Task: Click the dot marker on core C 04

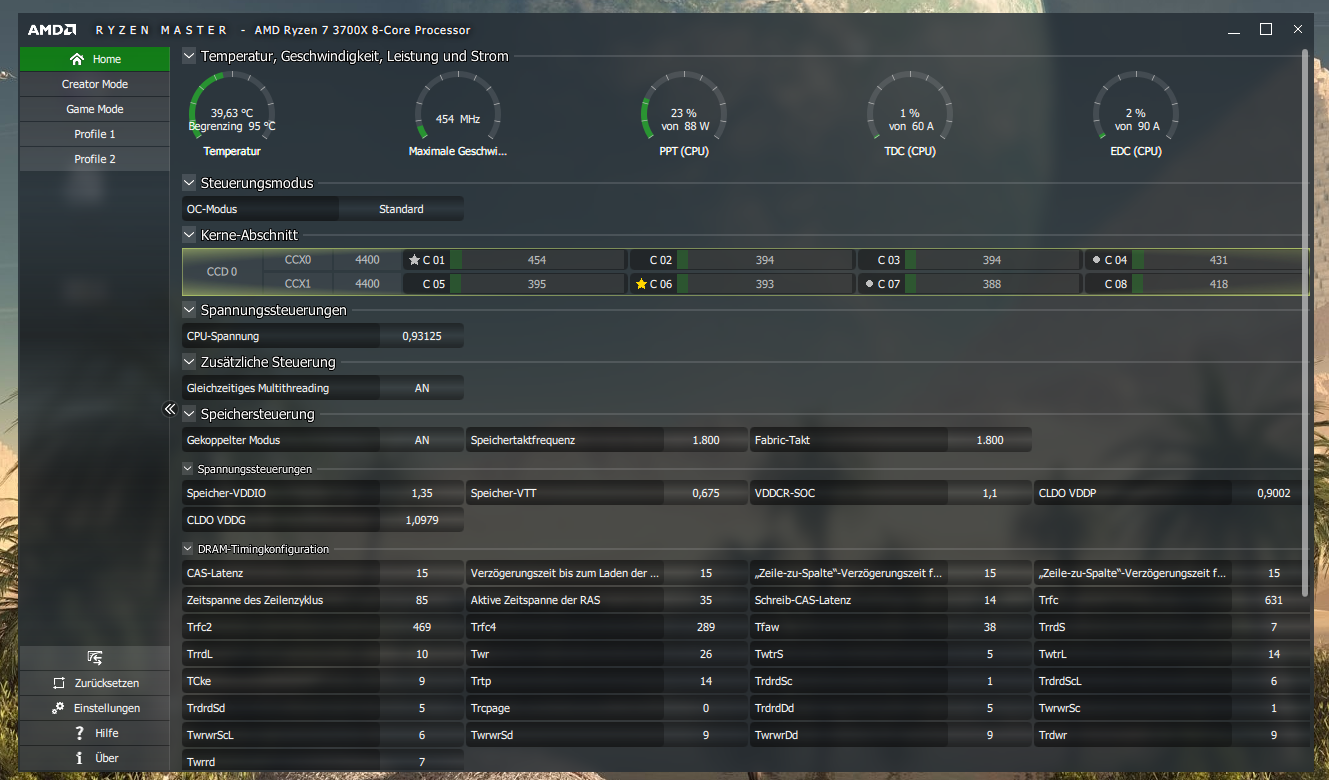Action: tap(1096, 260)
